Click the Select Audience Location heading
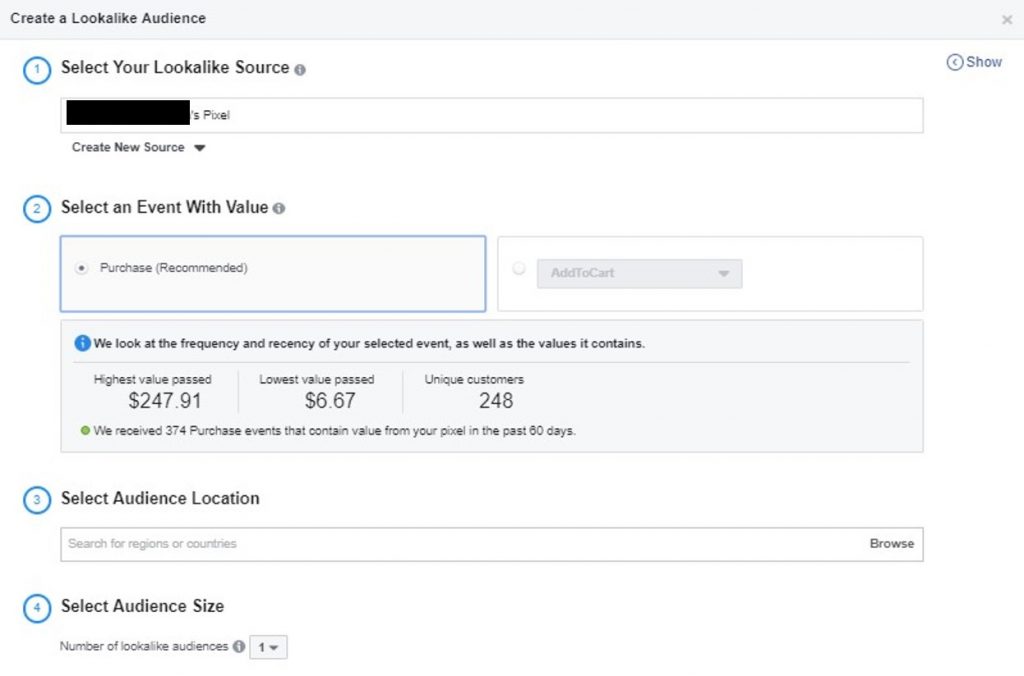This screenshot has width=1024, height=676. point(160,498)
